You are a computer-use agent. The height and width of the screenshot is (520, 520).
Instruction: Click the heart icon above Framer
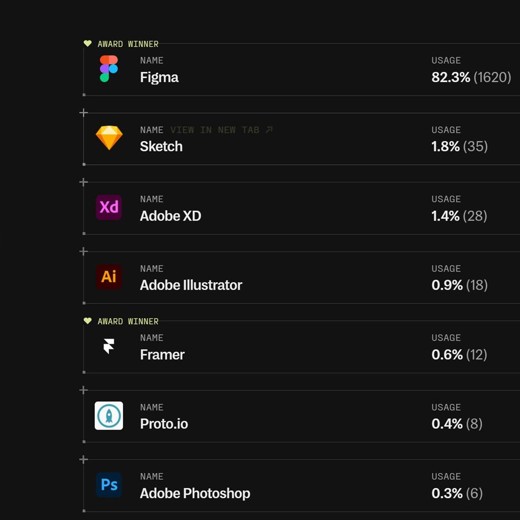(x=88, y=321)
